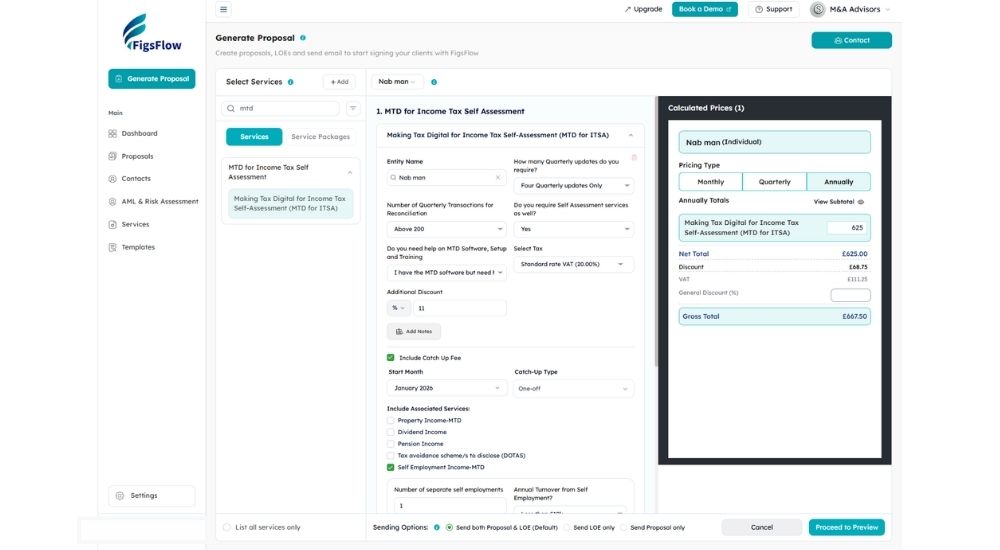
Task: Collapse MTD for Income Tax Self Assessment group
Action: tap(350, 172)
